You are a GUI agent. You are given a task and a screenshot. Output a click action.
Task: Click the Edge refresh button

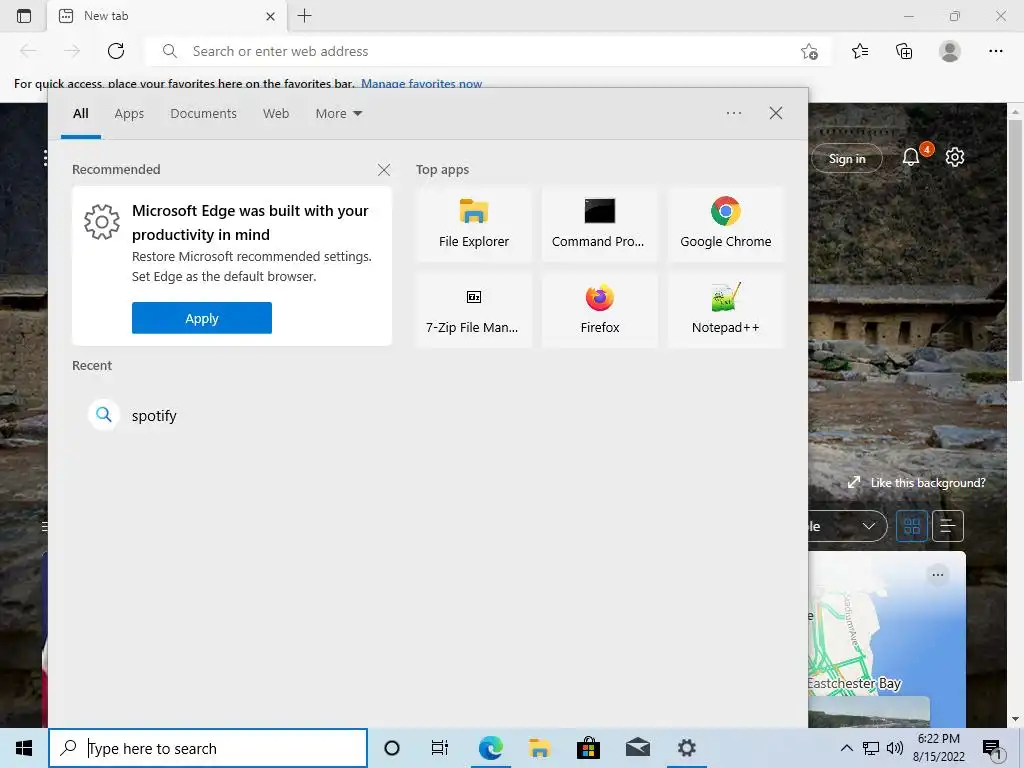[116, 51]
